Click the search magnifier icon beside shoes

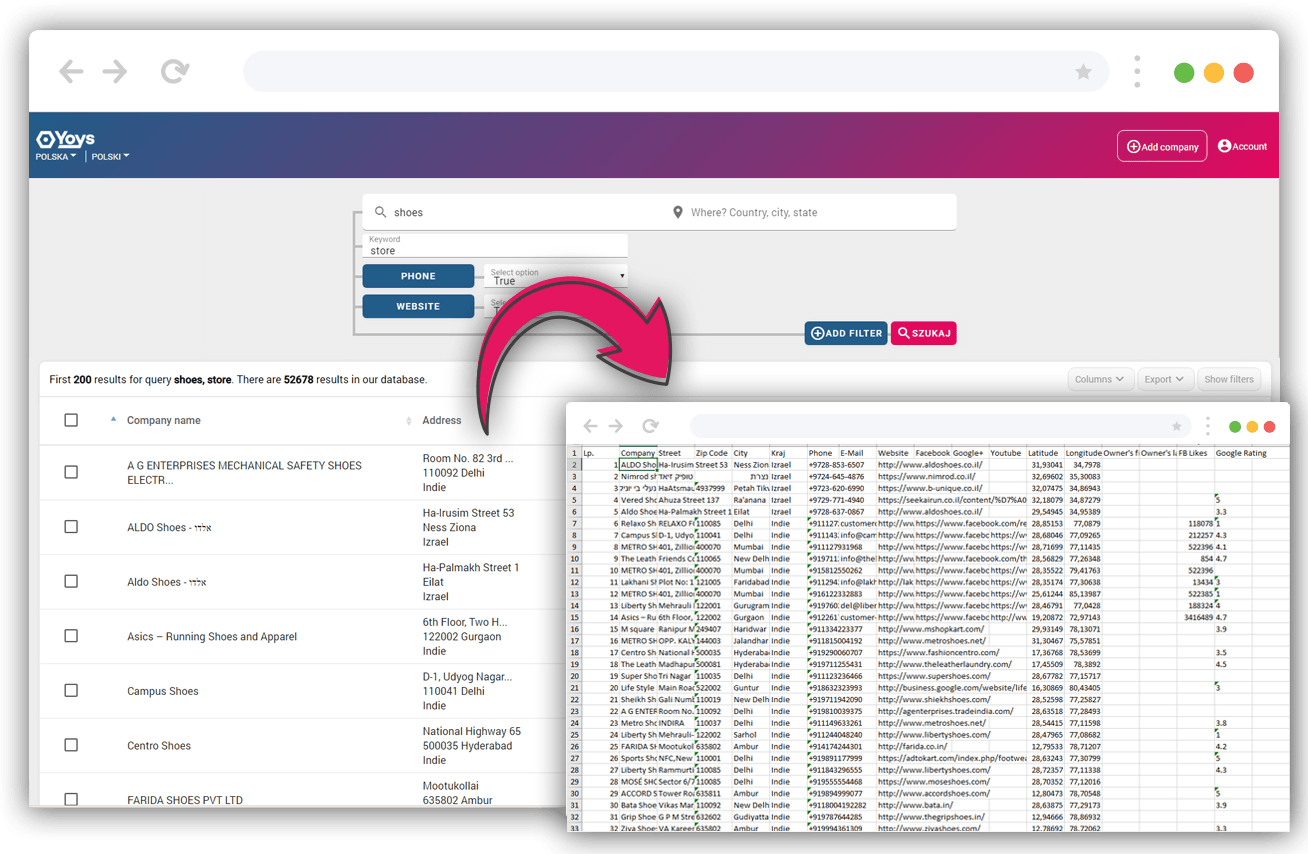[x=381, y=212]
